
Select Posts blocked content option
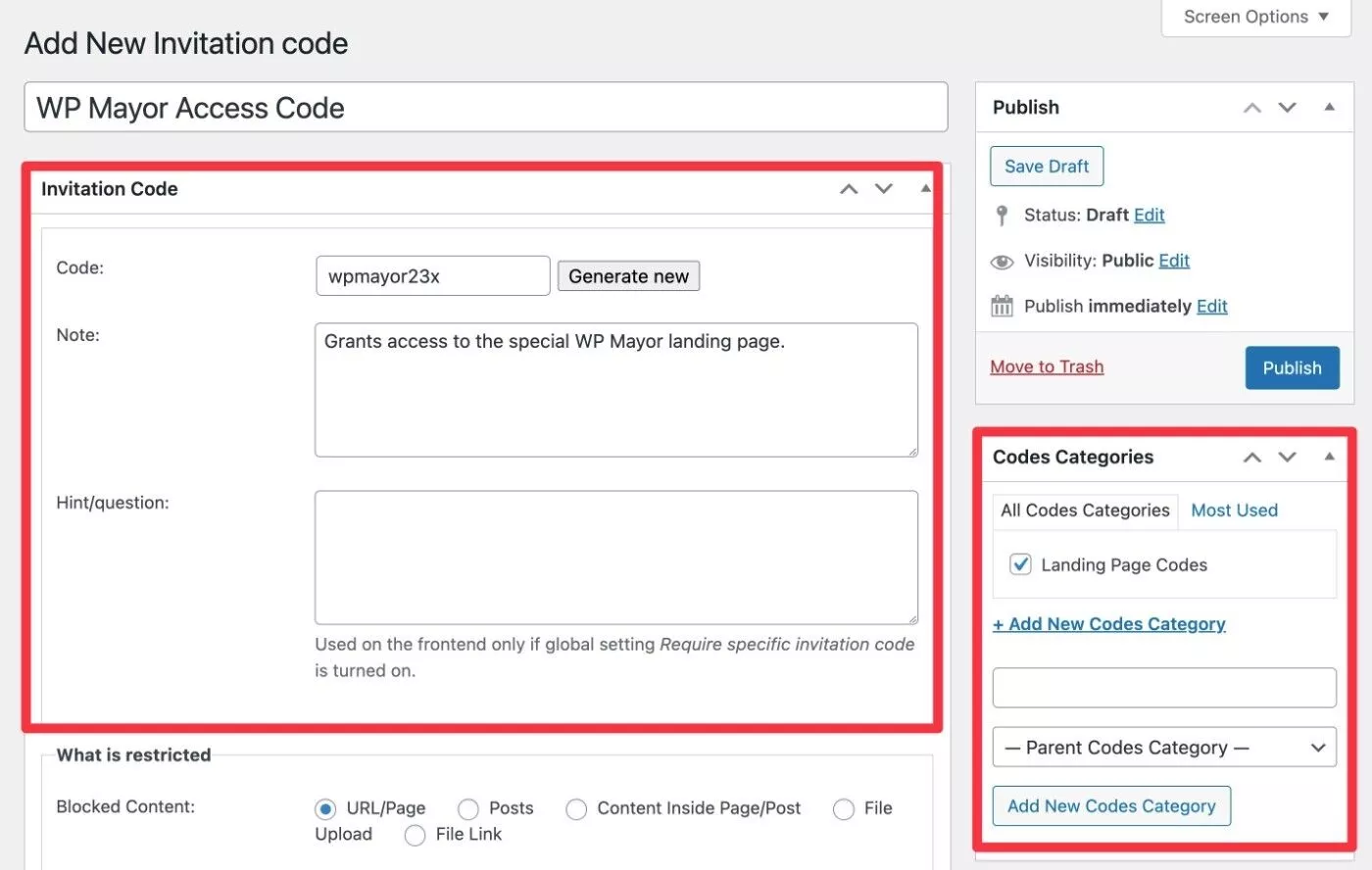(468, 809)
